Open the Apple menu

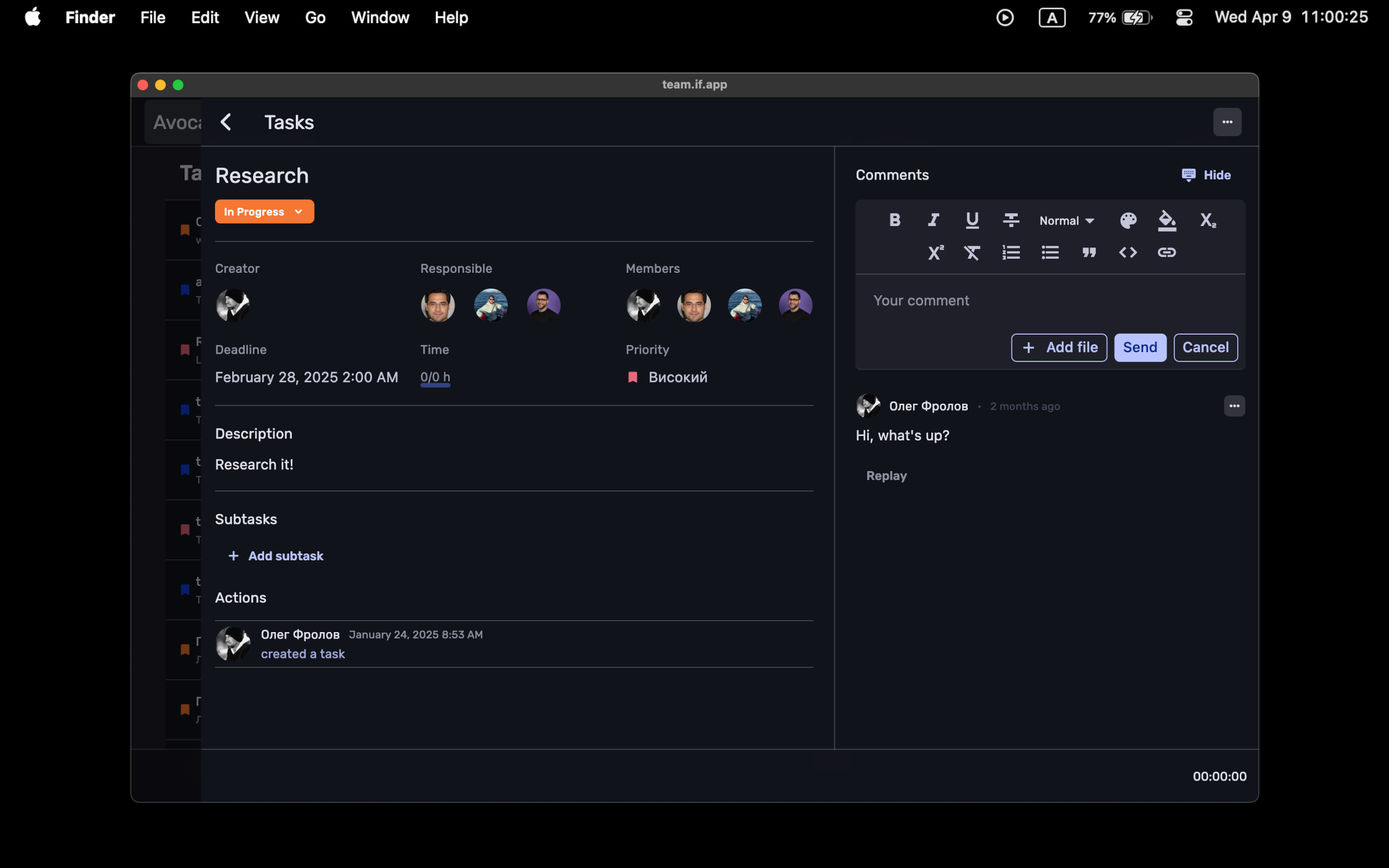click(x=33, y=17)
